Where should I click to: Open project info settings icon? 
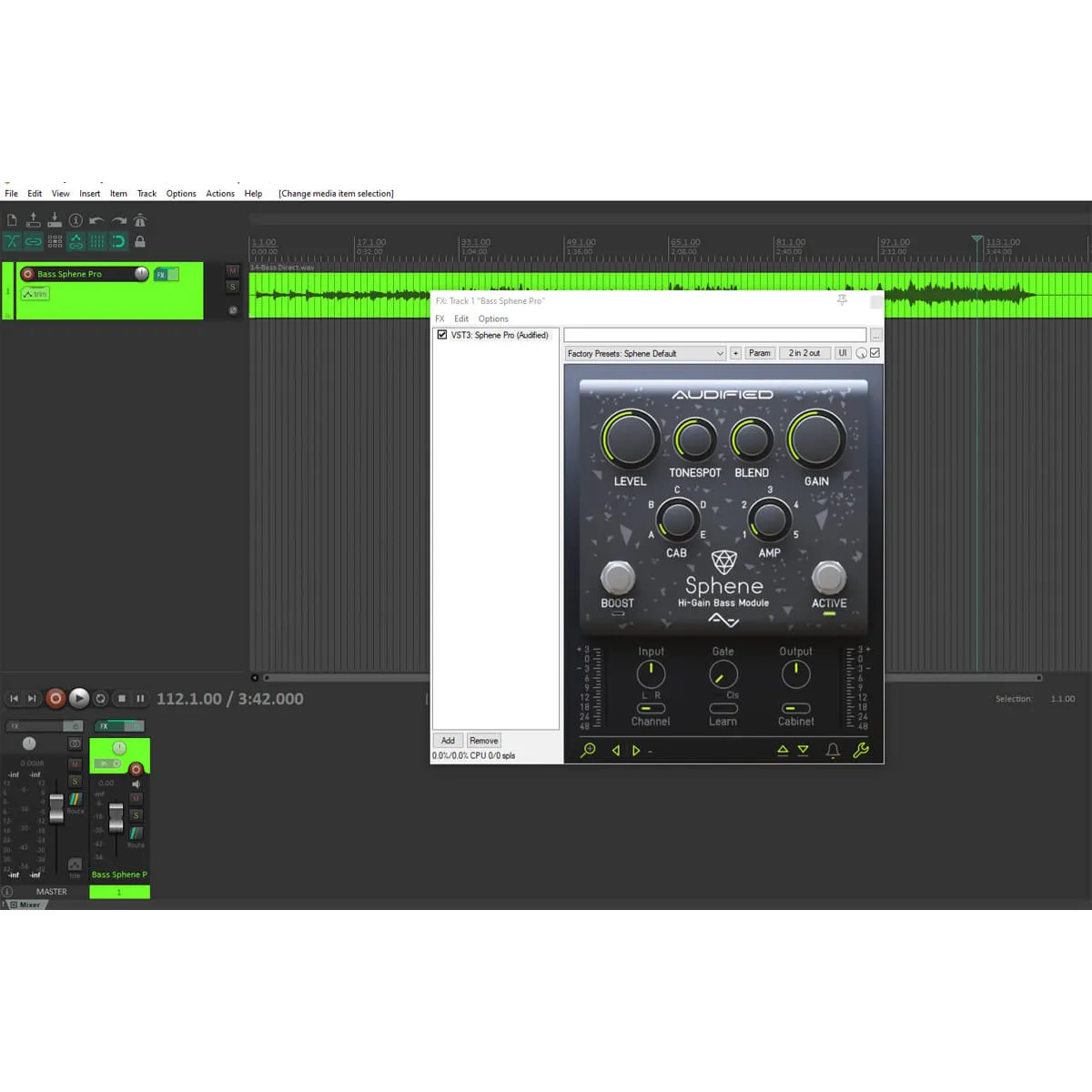click(76, 220)
